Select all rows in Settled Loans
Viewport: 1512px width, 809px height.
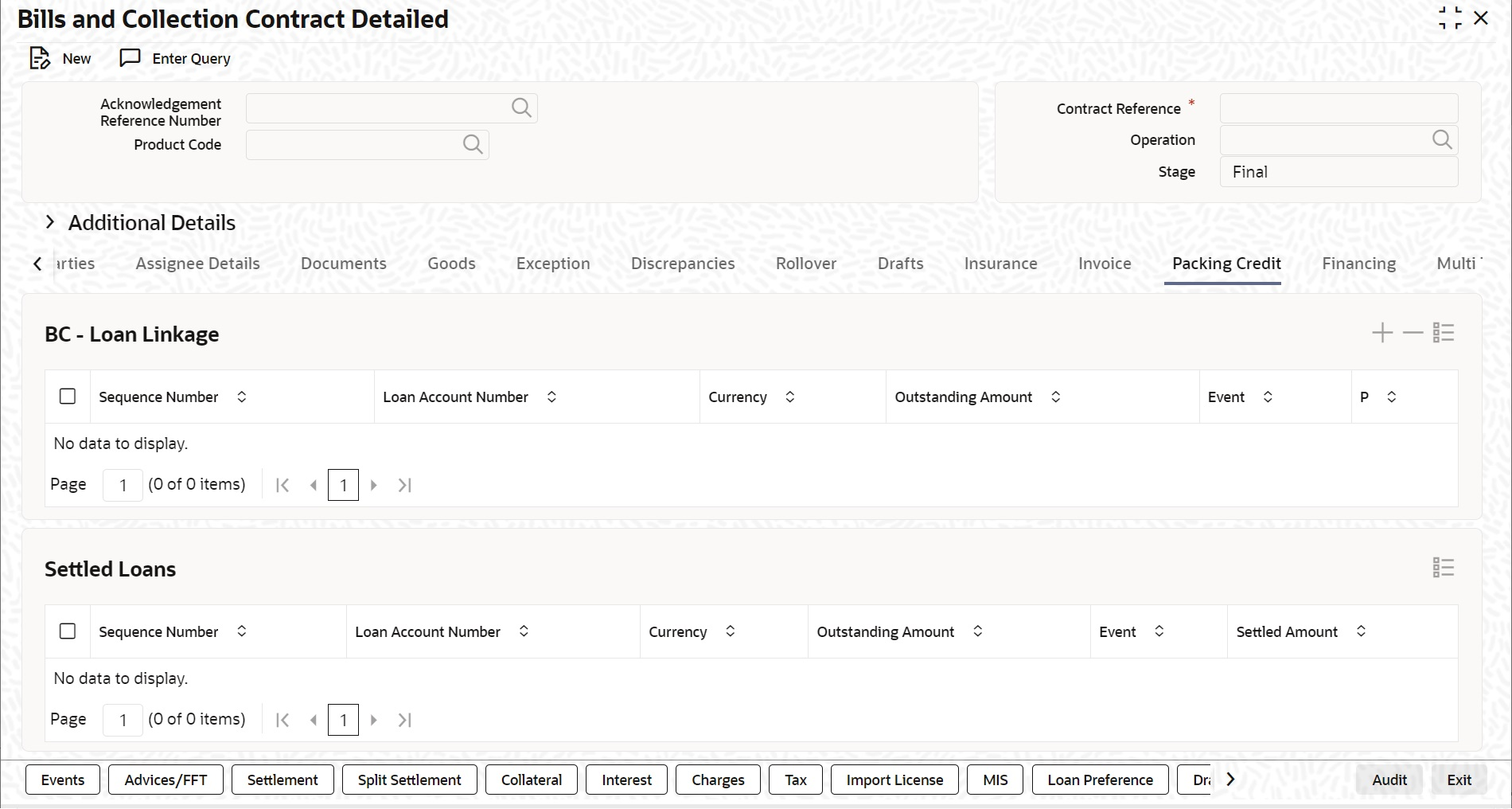click(x=68, y=631)
